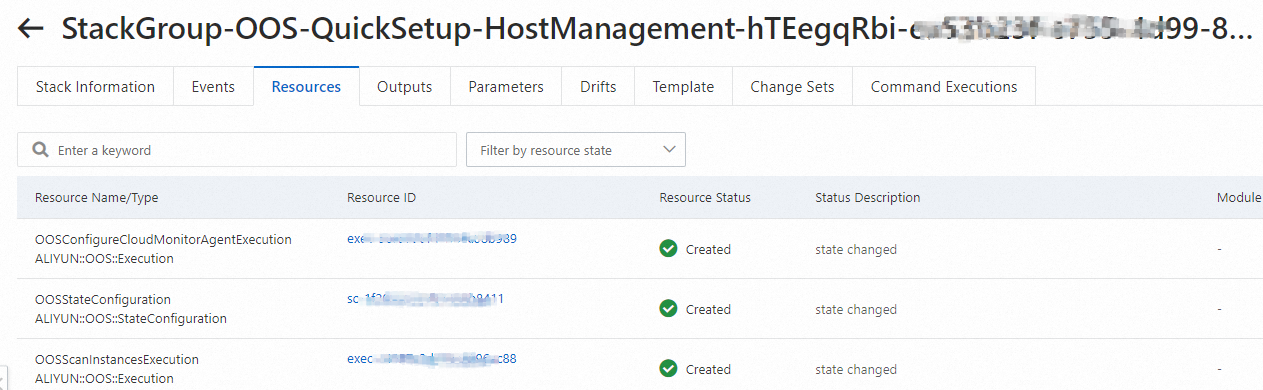Click ALIYUN::OOS::Execution under OOSScanInstancesExecution
The height and width of the screenshot is (390, 1263).
104,379
